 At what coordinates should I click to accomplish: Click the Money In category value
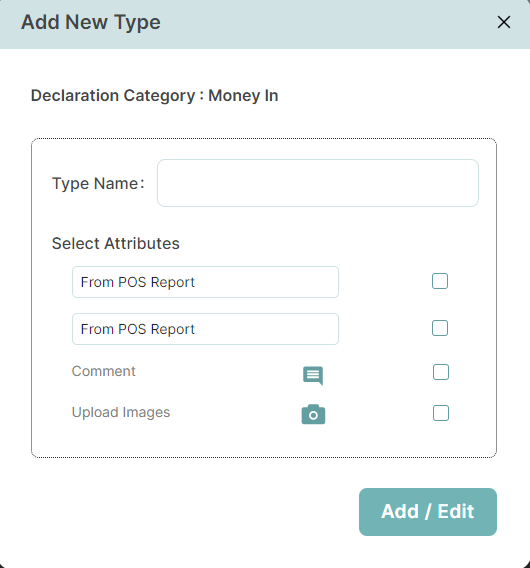[x=243, y=96]
